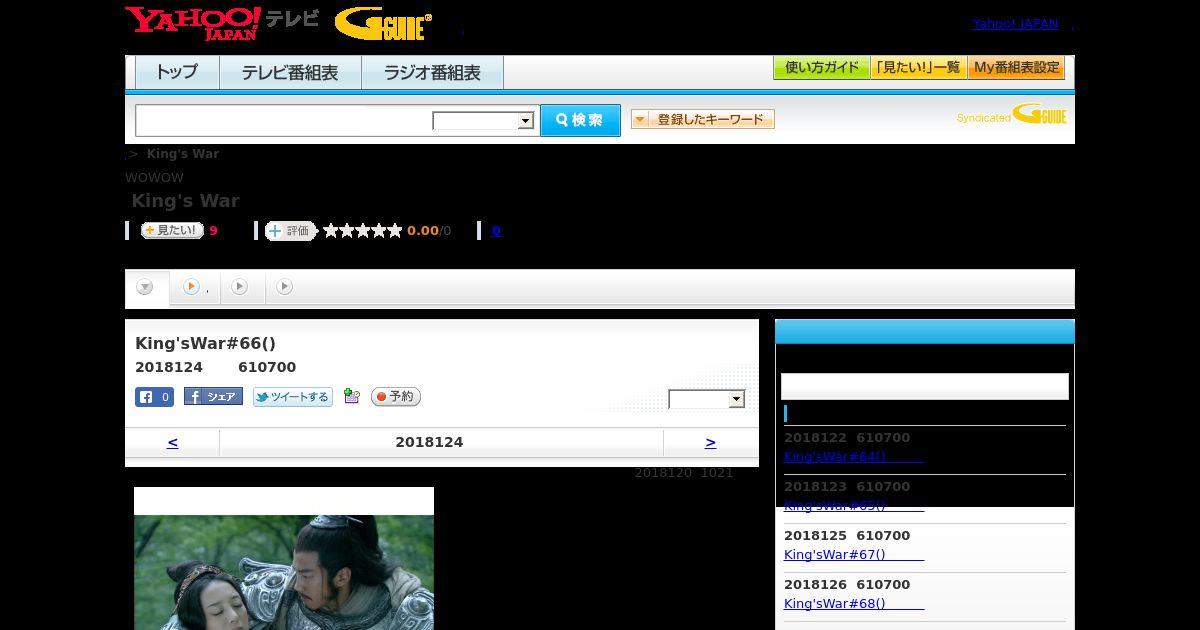Click the 評価 plus rating button

(291, 231)
